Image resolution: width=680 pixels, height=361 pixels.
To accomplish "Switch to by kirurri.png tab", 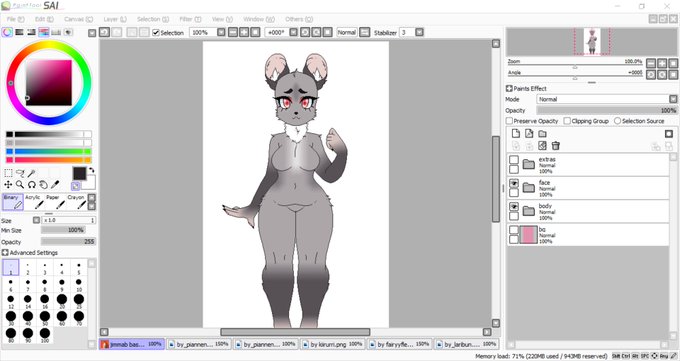I will pos(333,344).
